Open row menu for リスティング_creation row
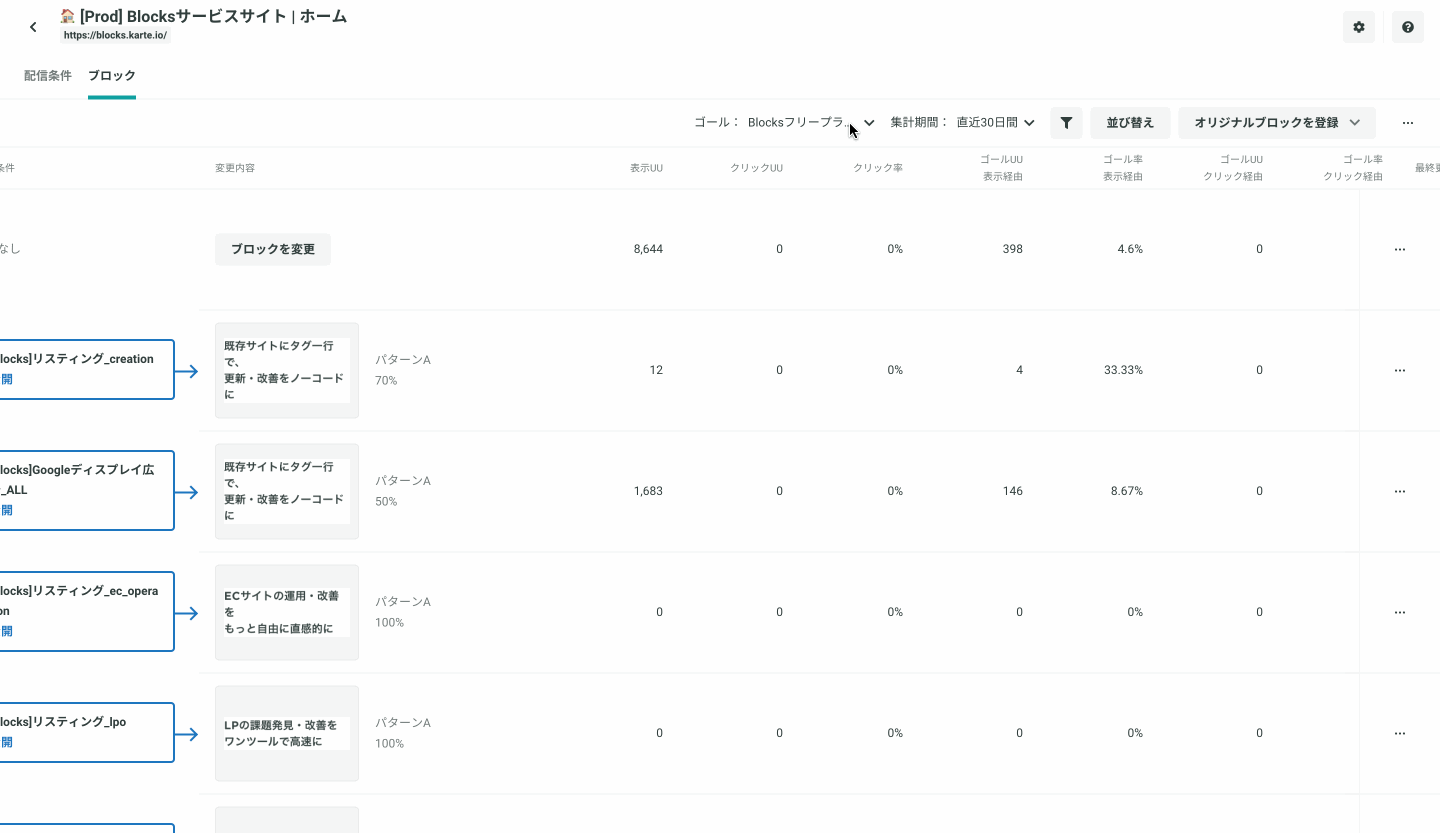Screen dimensions: 1440x833 1400,370
